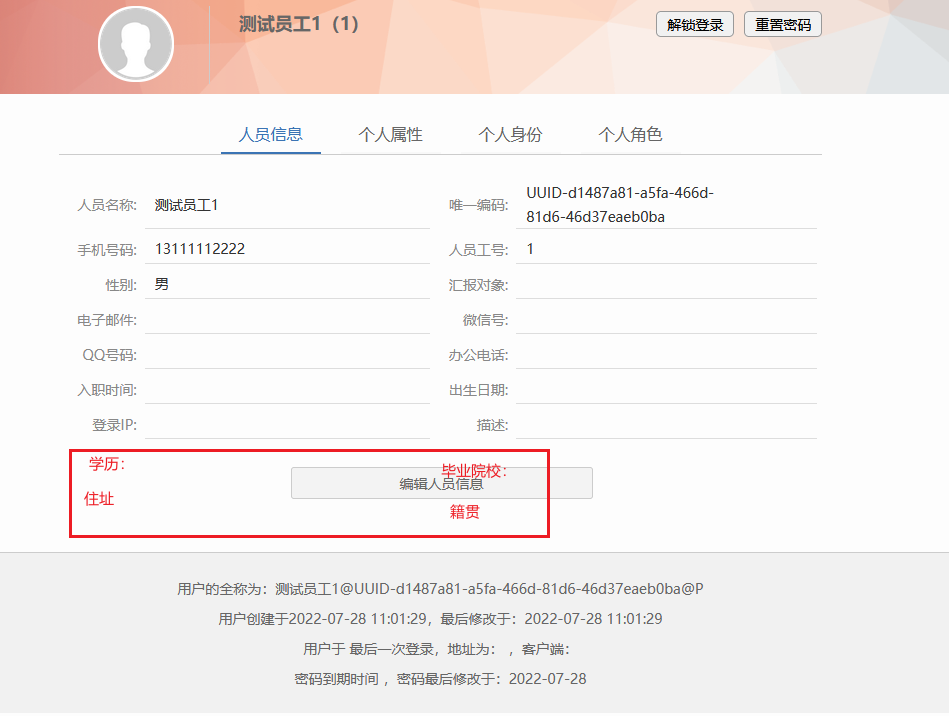Click the 性别 field showing 男

pyautogui.click(x=287, y=284)
